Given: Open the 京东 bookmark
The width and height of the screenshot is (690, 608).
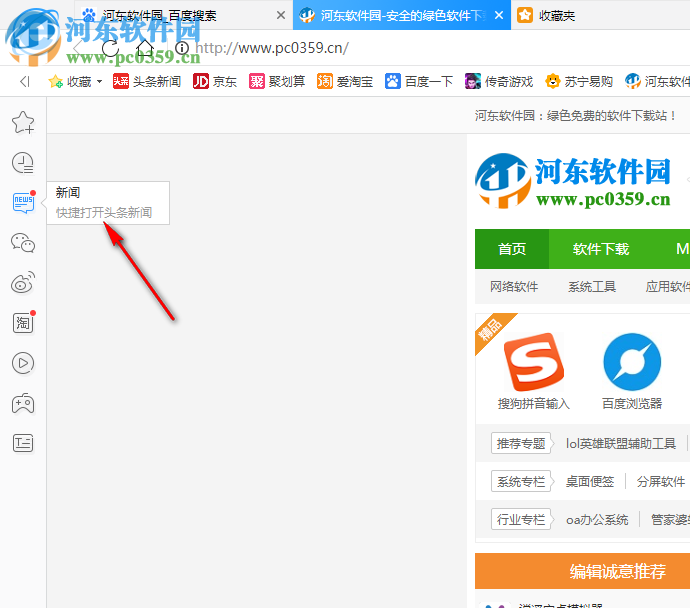Looking at the screenshot, I should pyautogui.click(x=215, y=81).
